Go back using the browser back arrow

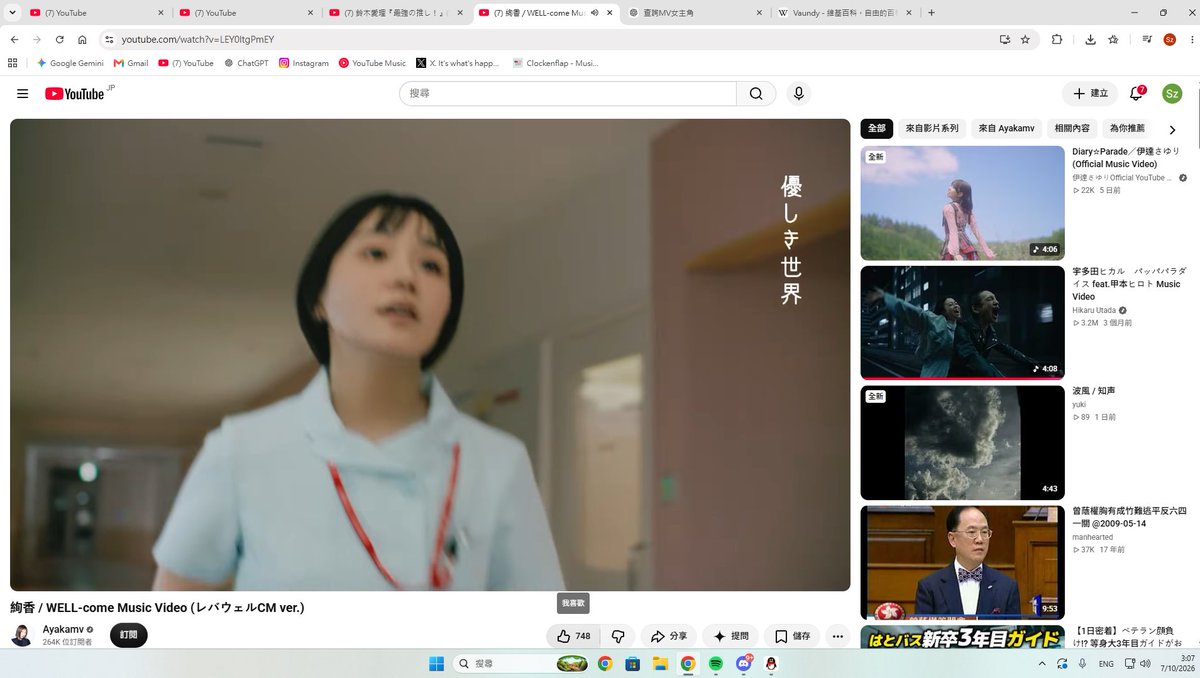pyautogui.click(x=14, y=39)
